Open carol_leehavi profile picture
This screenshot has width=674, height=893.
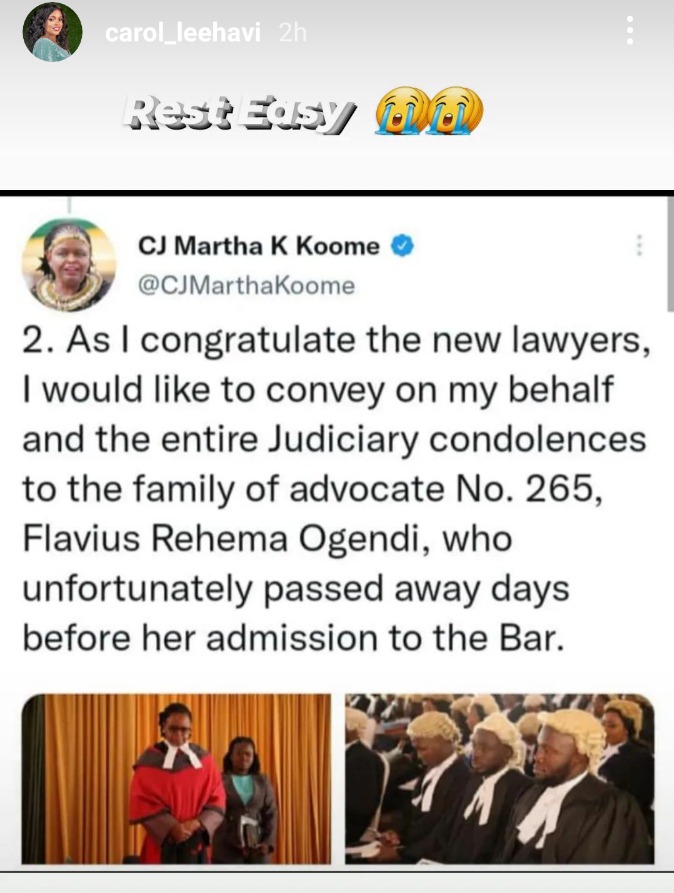pos(52,32)
